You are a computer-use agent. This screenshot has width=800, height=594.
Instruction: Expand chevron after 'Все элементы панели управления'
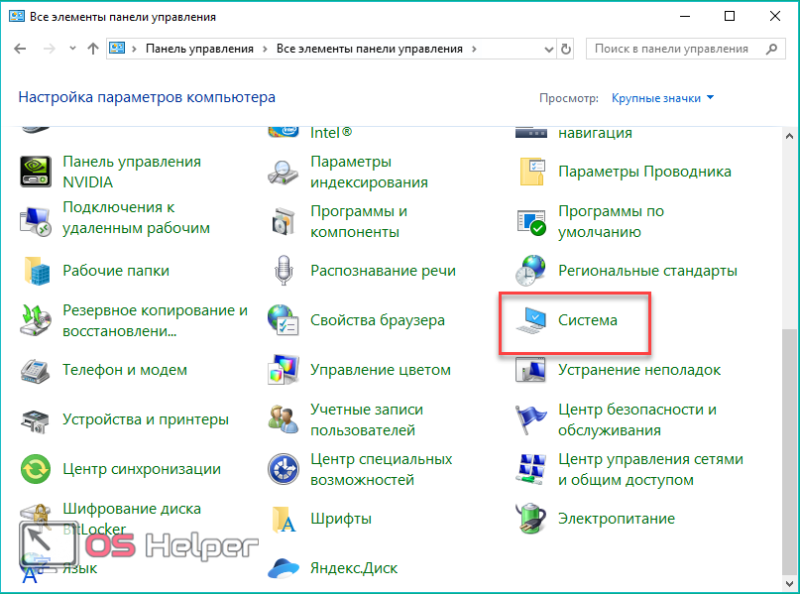(x=474, y=49)
